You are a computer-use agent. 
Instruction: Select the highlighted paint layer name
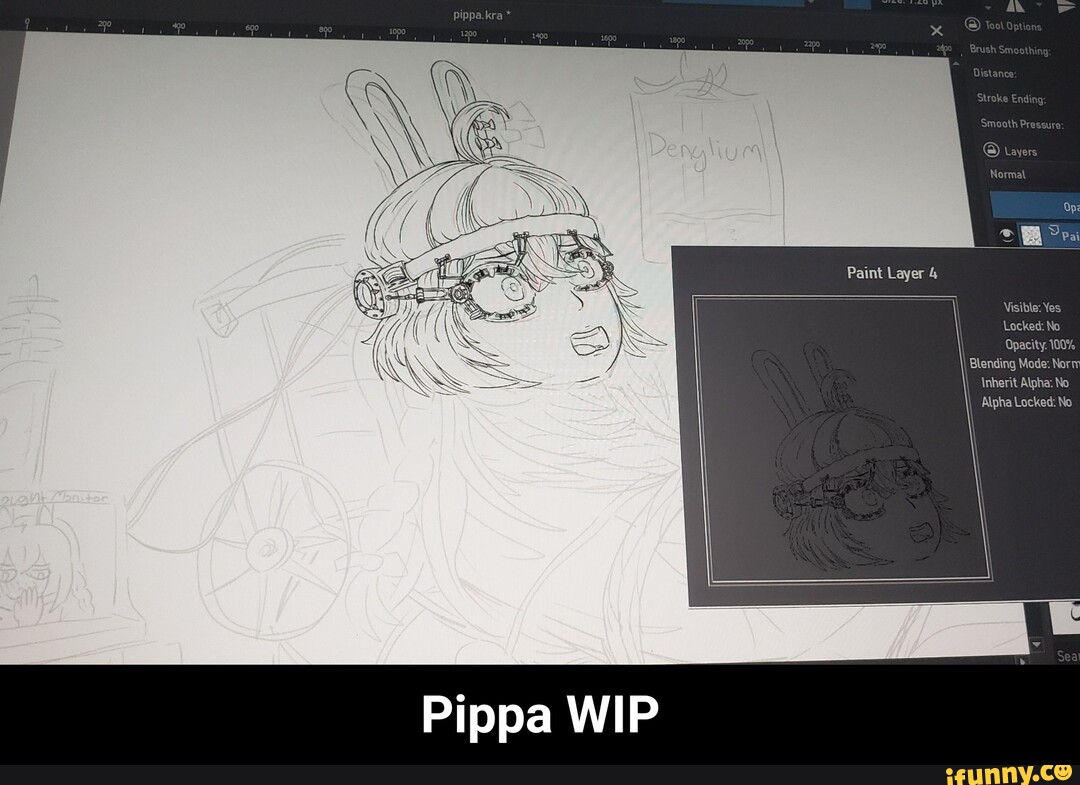1068,237
